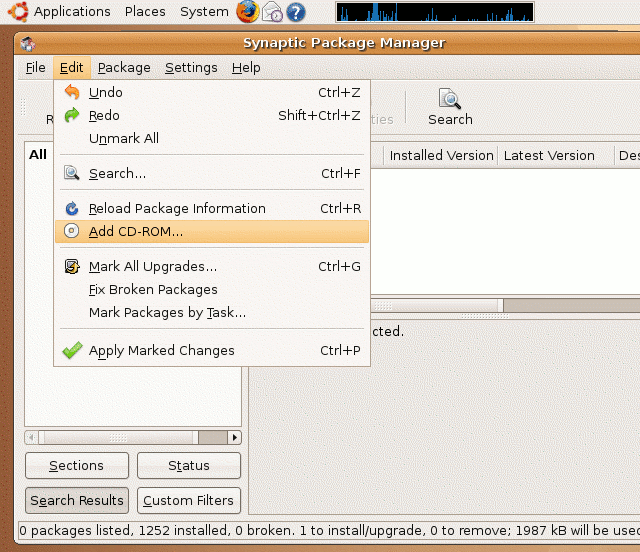Click right arrow of filter list scrollbar

[x=234, y=437]
